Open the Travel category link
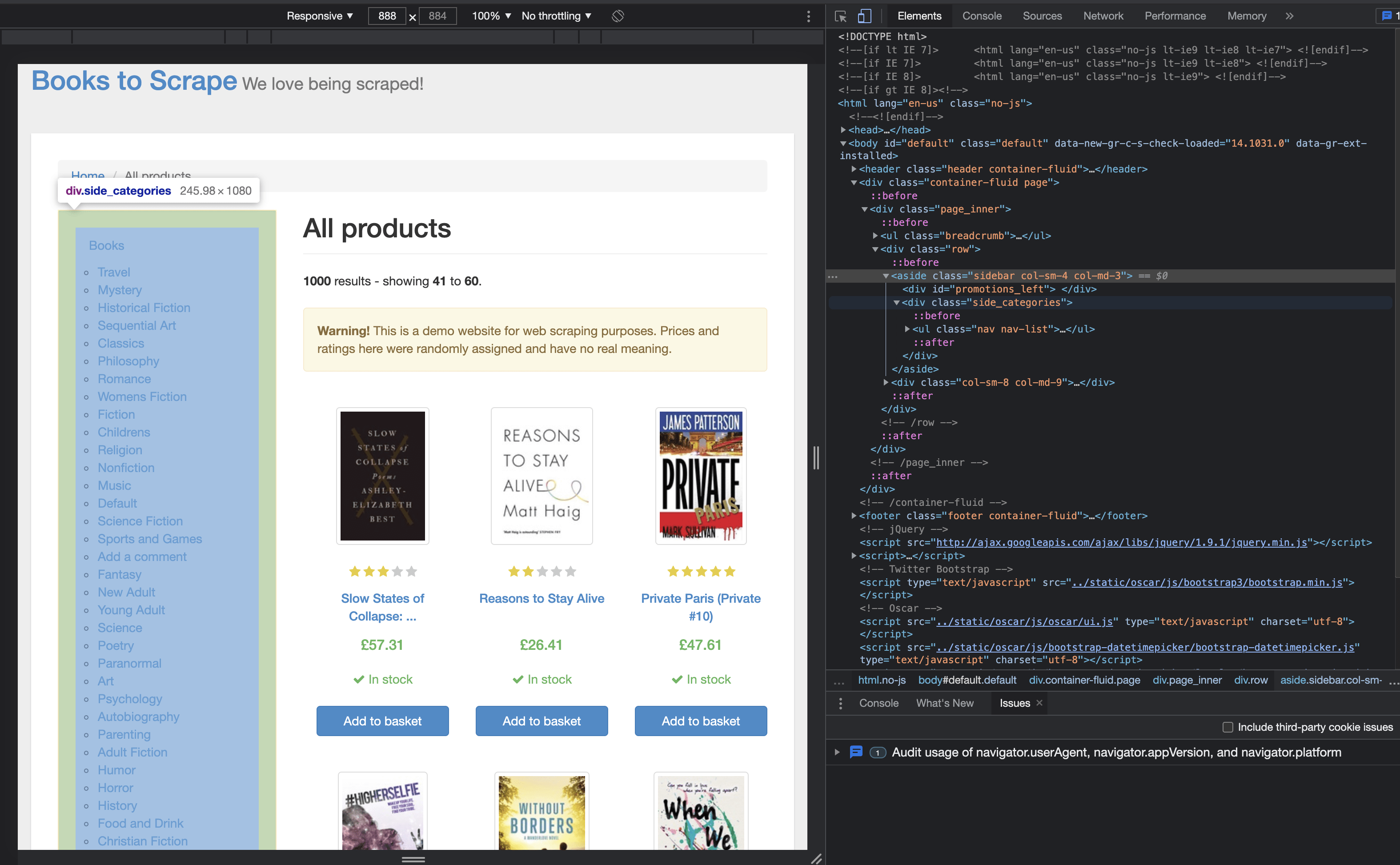1400x865 pixels. (114, 272)
